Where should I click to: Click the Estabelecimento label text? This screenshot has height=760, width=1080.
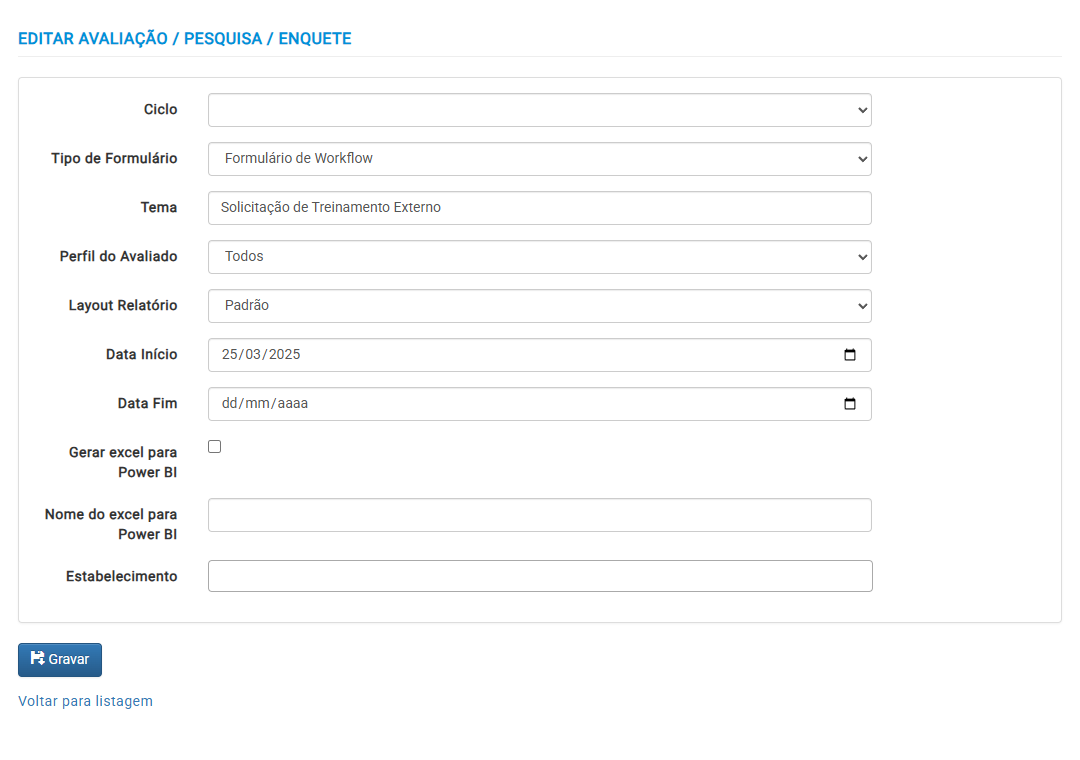[x=122, y=576]
